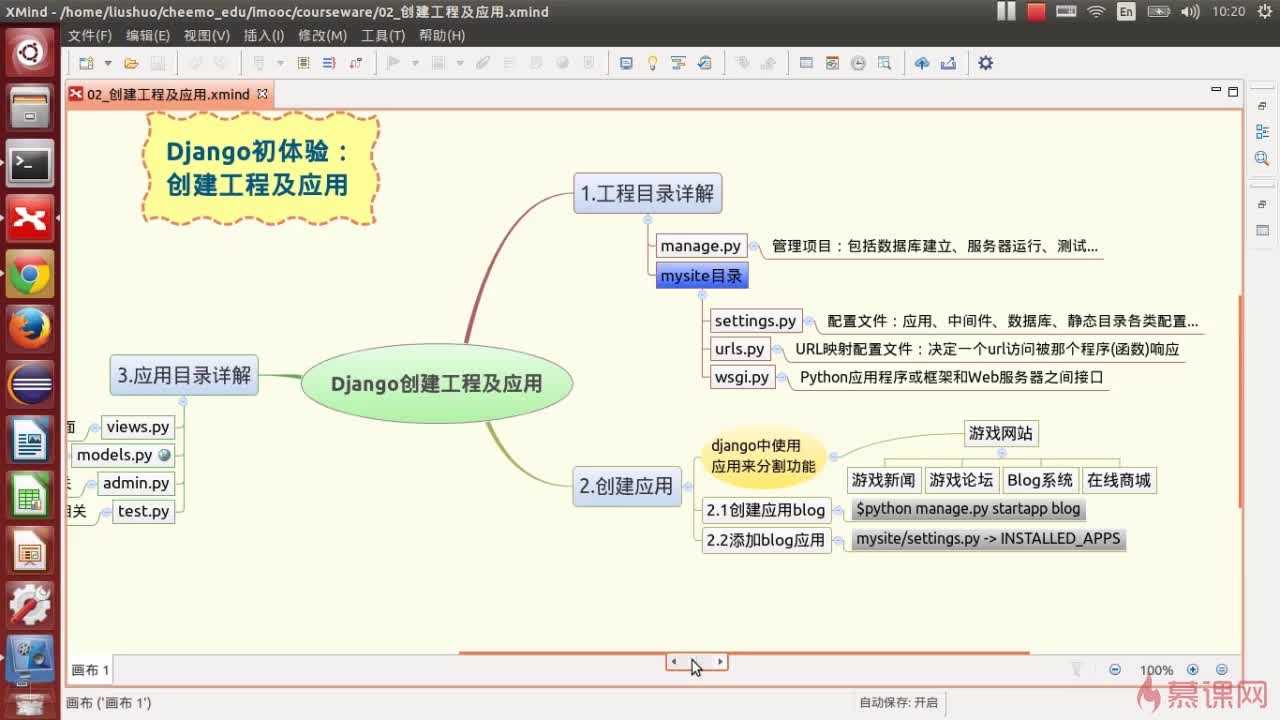
Task: Click the New workbook toolbar icon
Action: 86,63
